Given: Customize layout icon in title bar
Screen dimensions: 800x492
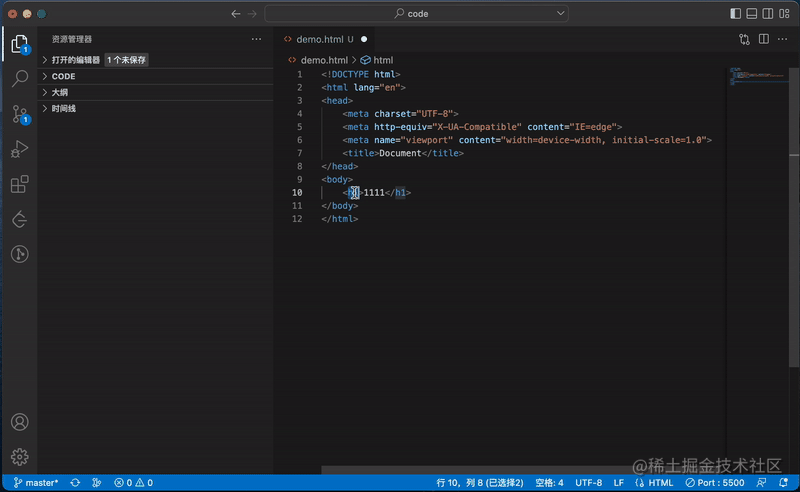Looking at the screenshot, I should click(784, 14).
